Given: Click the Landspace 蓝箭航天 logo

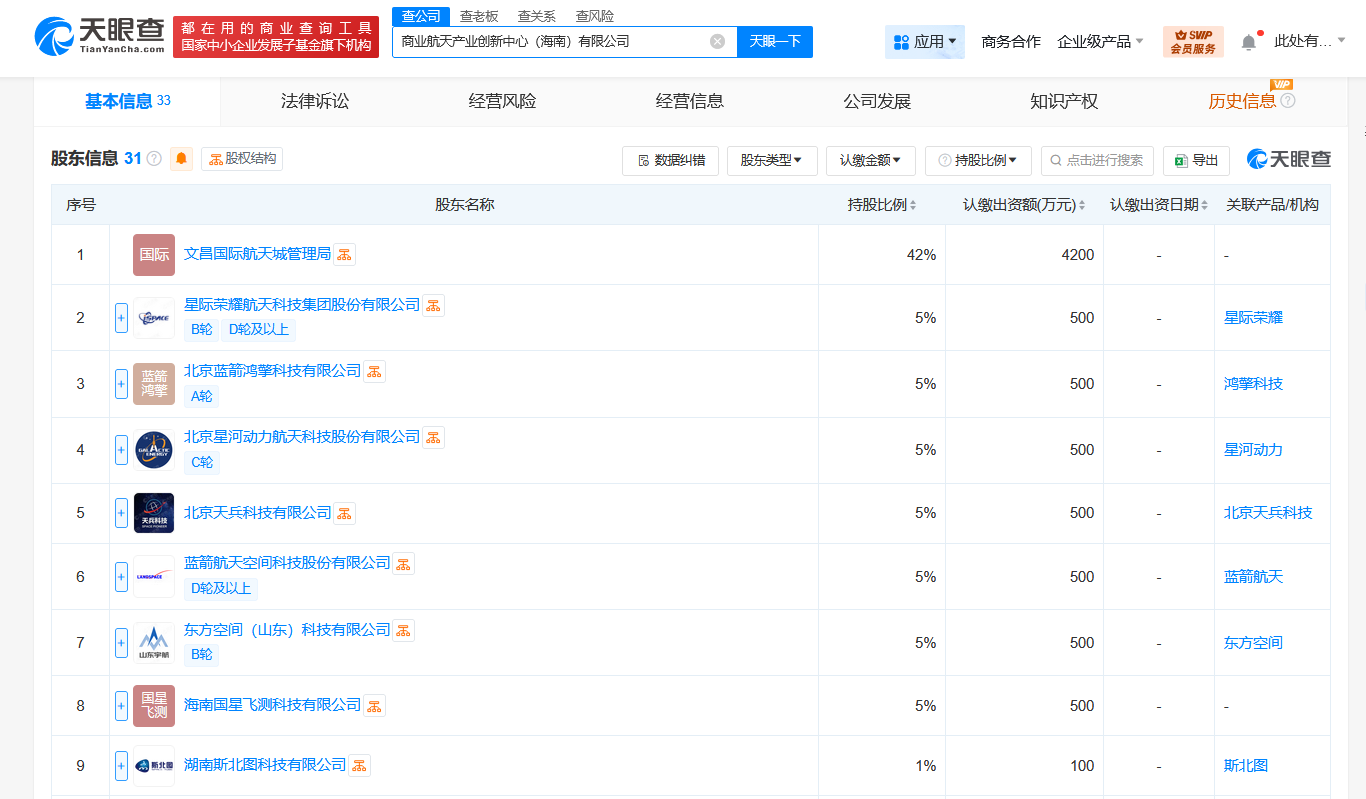Looking at the screenshot, I should [154, 576].
